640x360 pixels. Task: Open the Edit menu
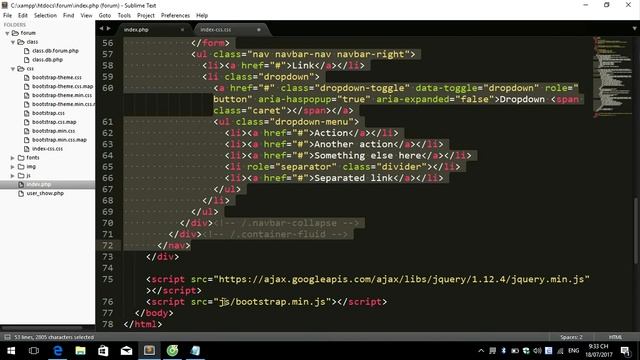23,16
